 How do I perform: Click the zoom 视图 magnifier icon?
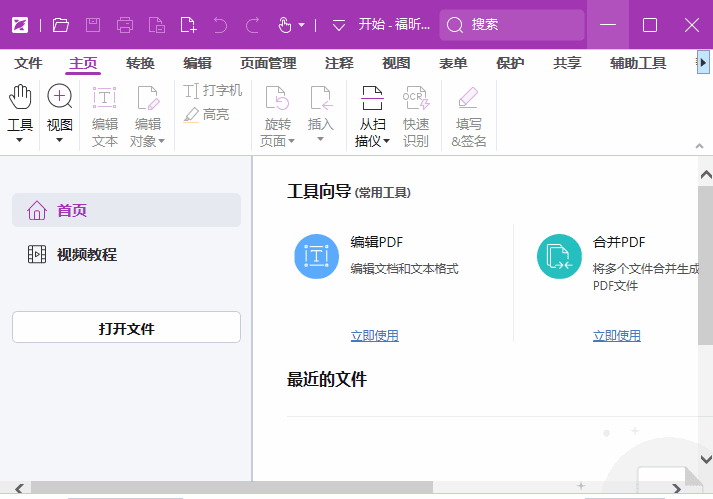(x=60, y=97)
